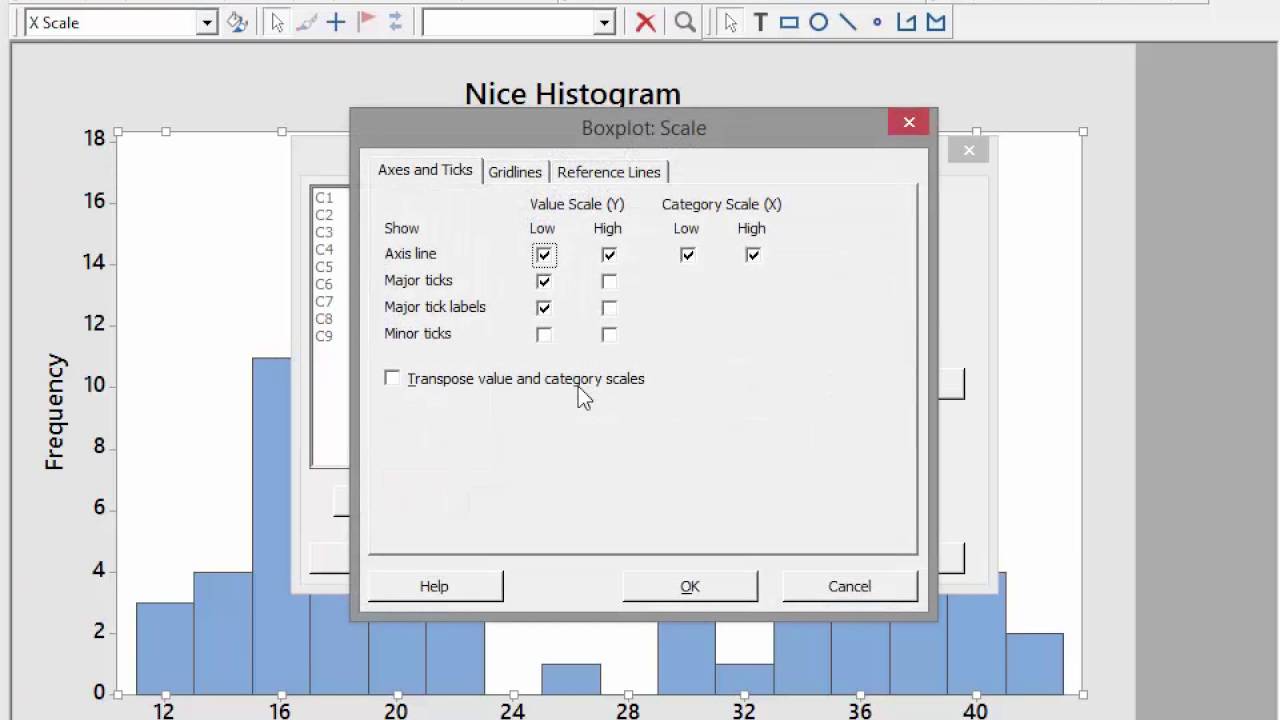Close the background dialog with grey X

coord(968,150)
